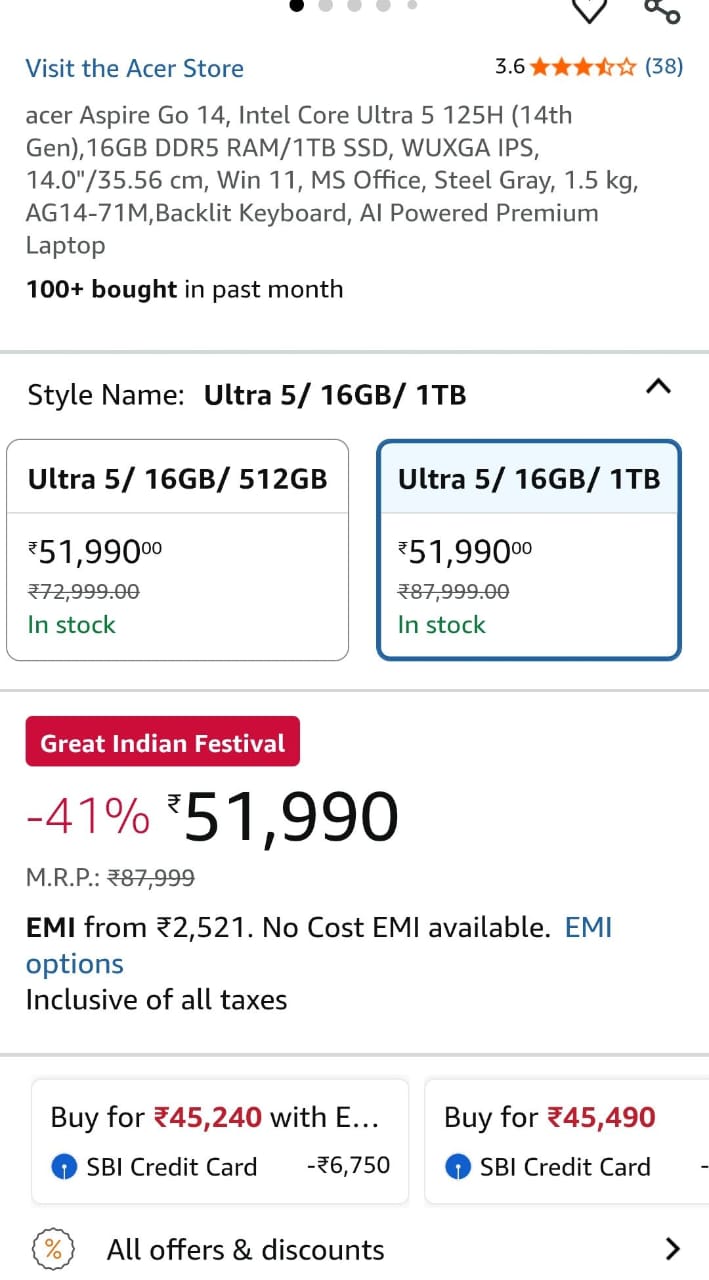Screen dimensions: 709x1280
Task: Visit the Acer Store link
Action: point(134,68)
